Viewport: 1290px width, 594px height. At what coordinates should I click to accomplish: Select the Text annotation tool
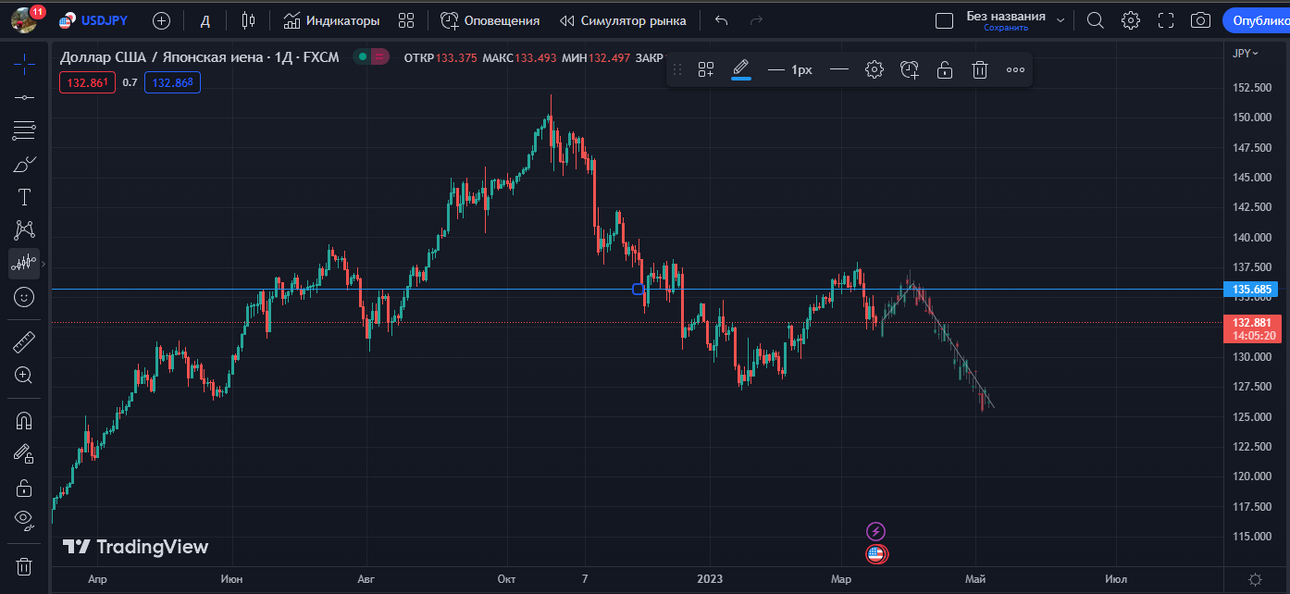pyautogui.click(x=24, y=197)
